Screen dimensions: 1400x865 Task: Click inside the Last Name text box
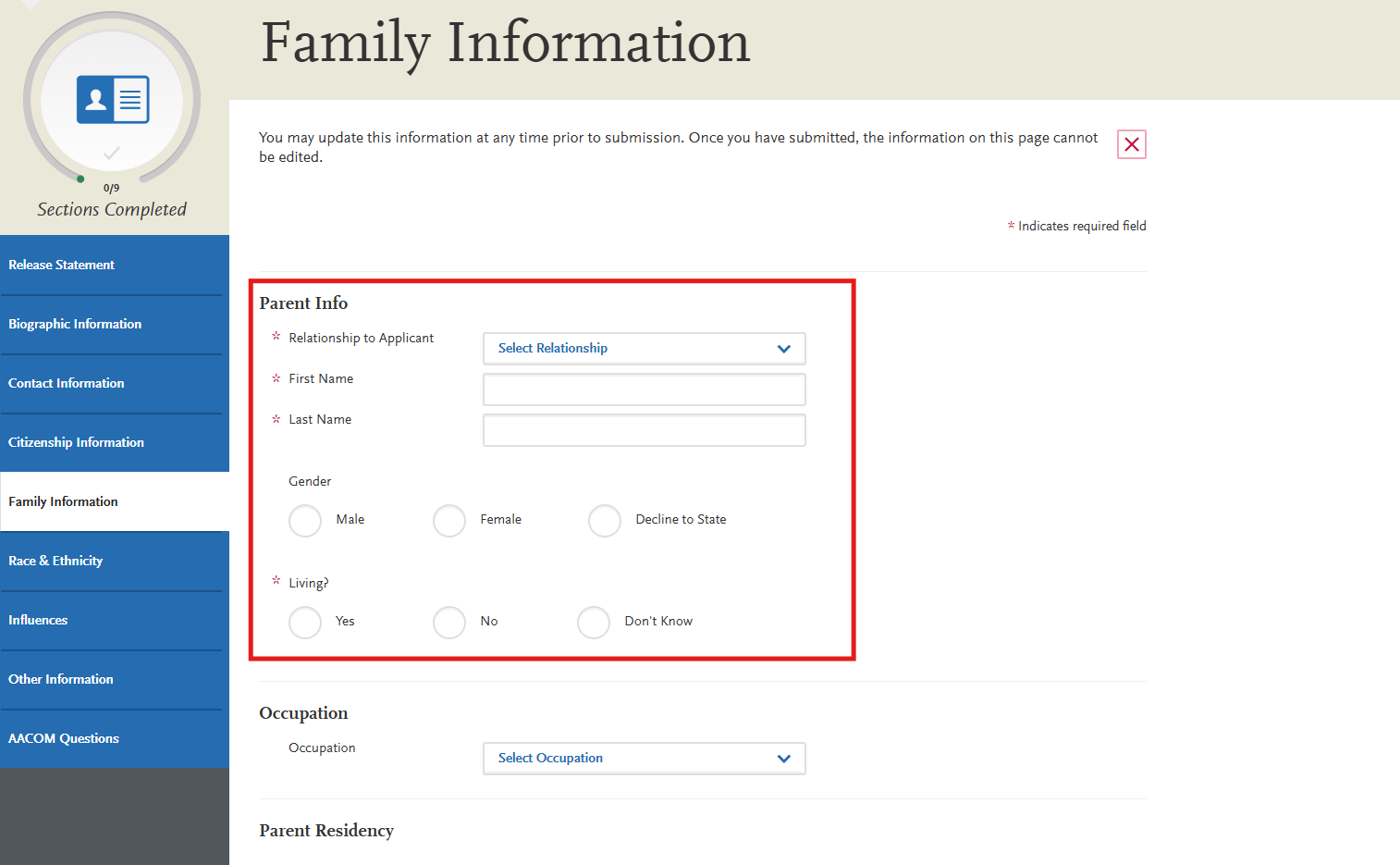pyautogui.click(x=644, y=429)
